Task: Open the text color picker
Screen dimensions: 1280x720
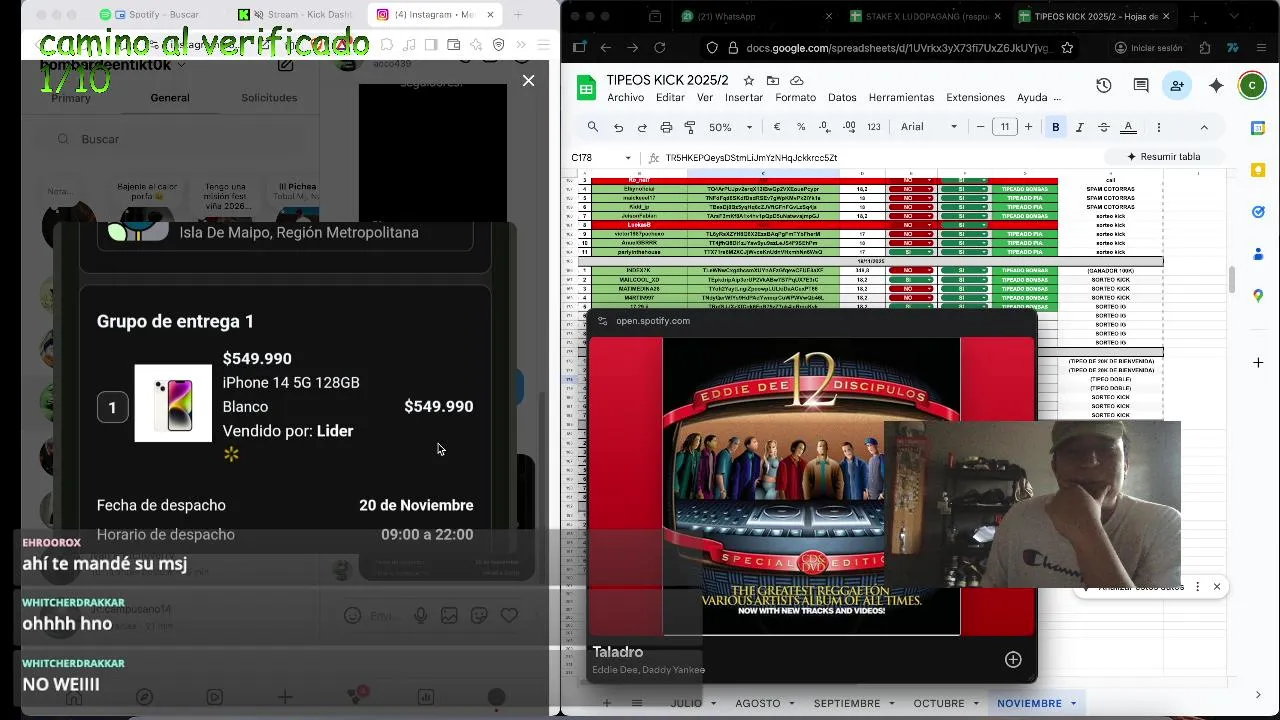Action: 1128,127
